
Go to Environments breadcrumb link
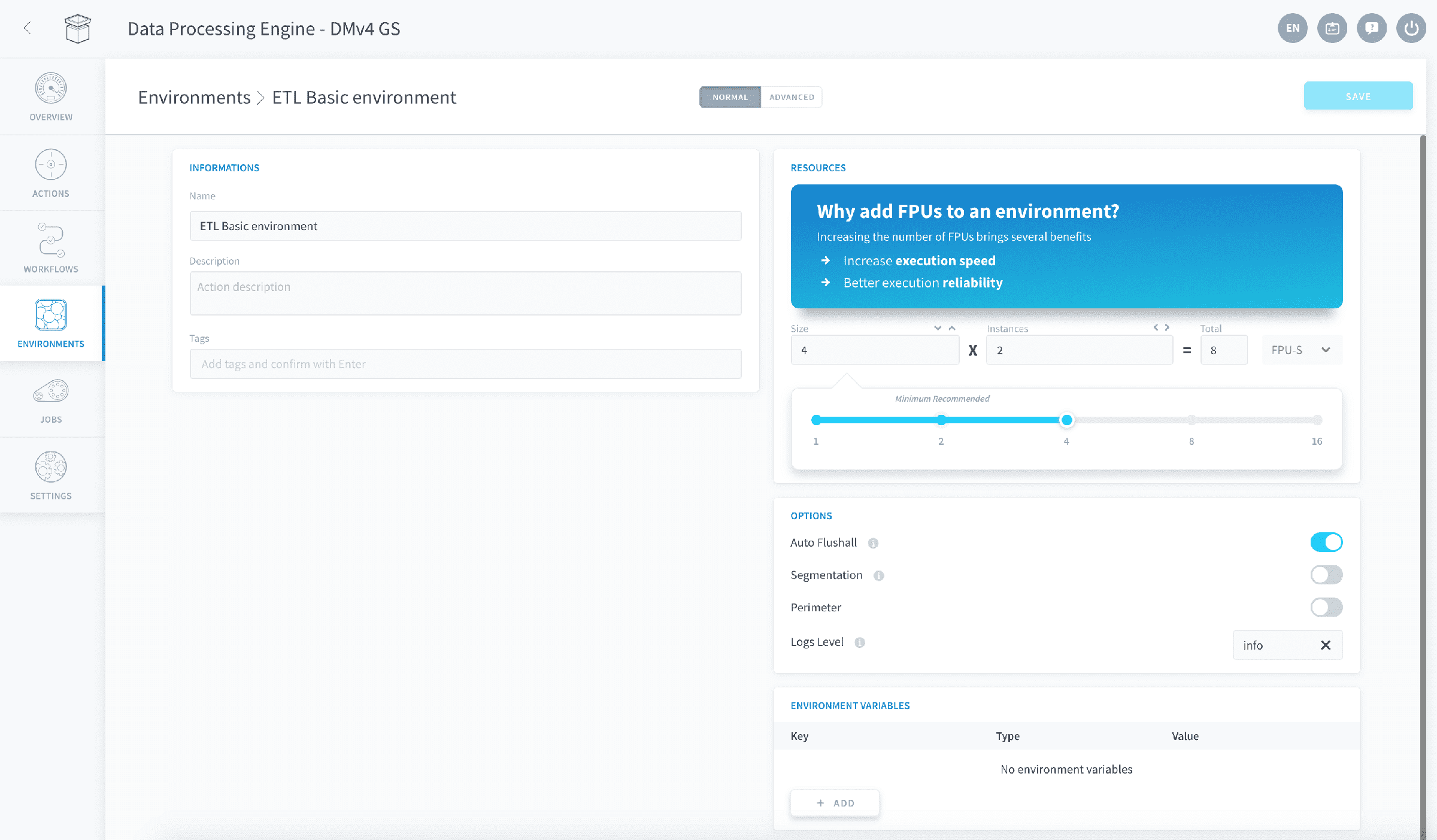194,98
